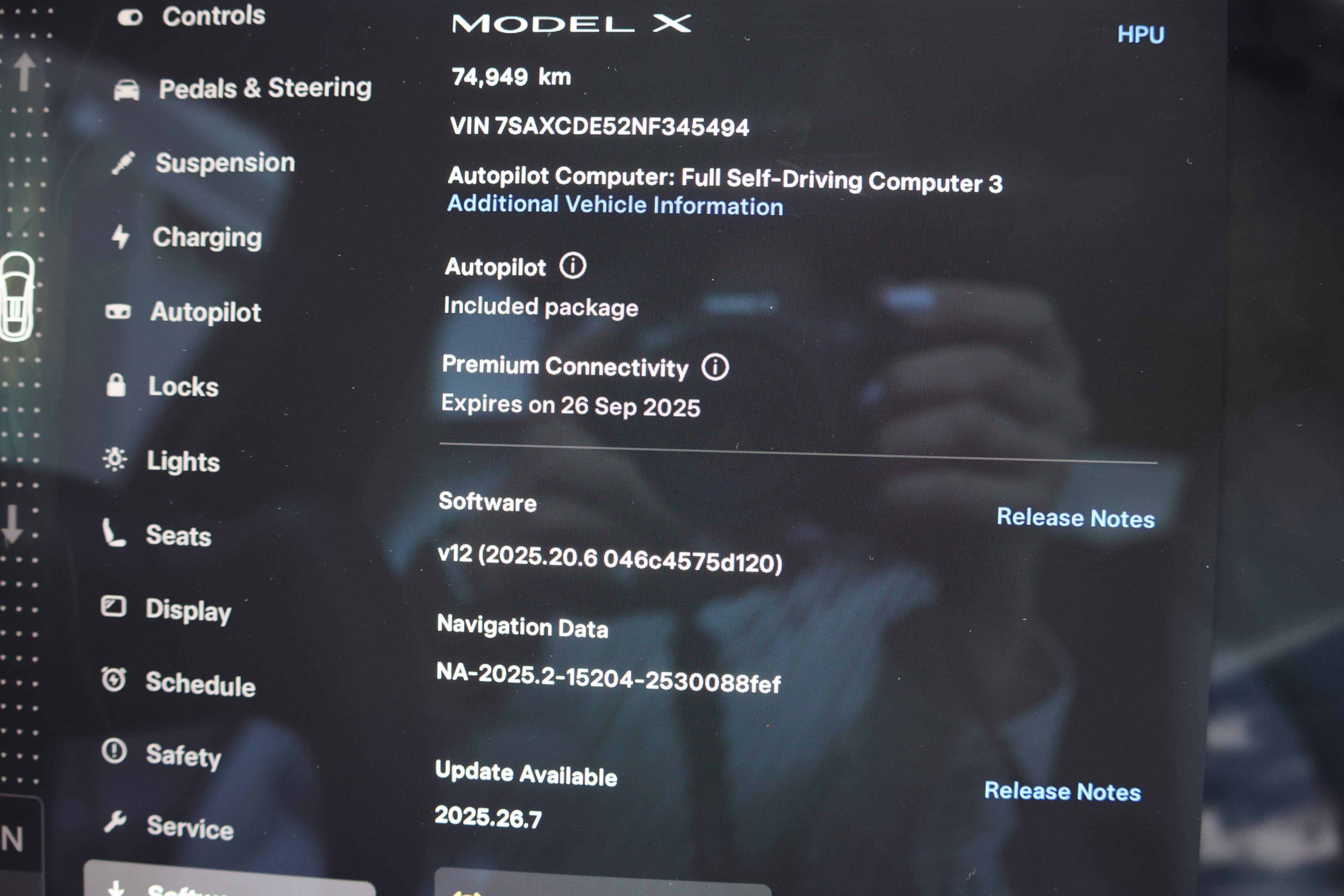
Task: Tap the VIN number text
Action: (599, 126)
